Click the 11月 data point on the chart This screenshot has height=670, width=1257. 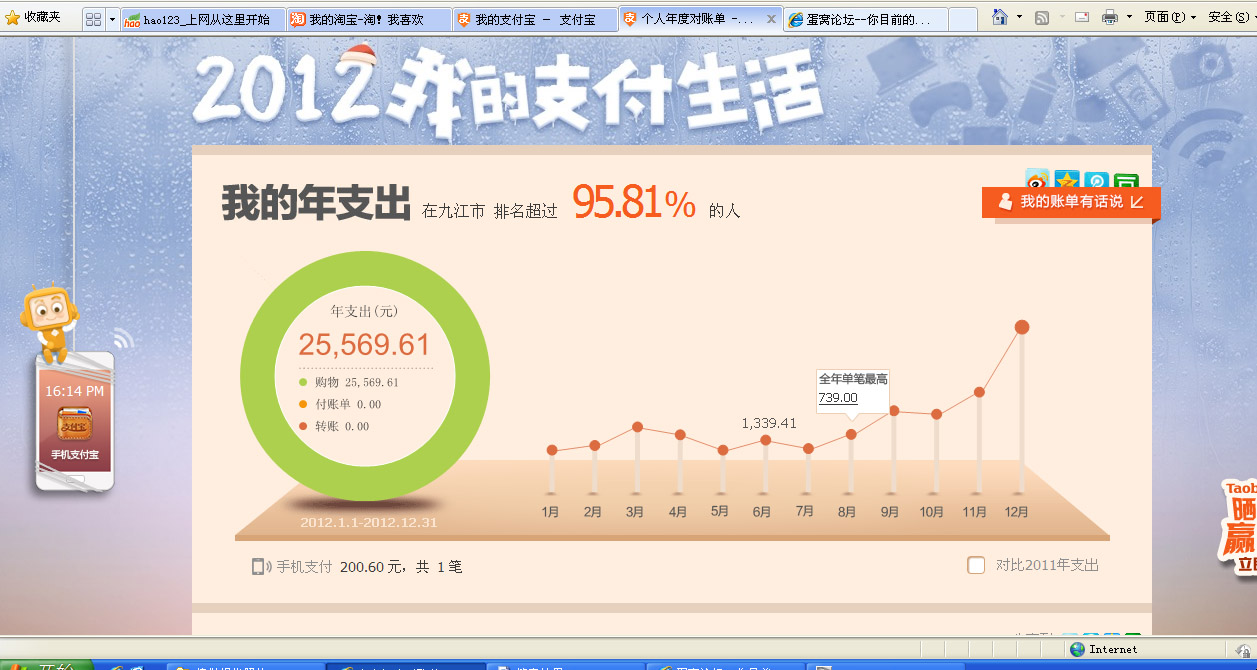point(979,392)
